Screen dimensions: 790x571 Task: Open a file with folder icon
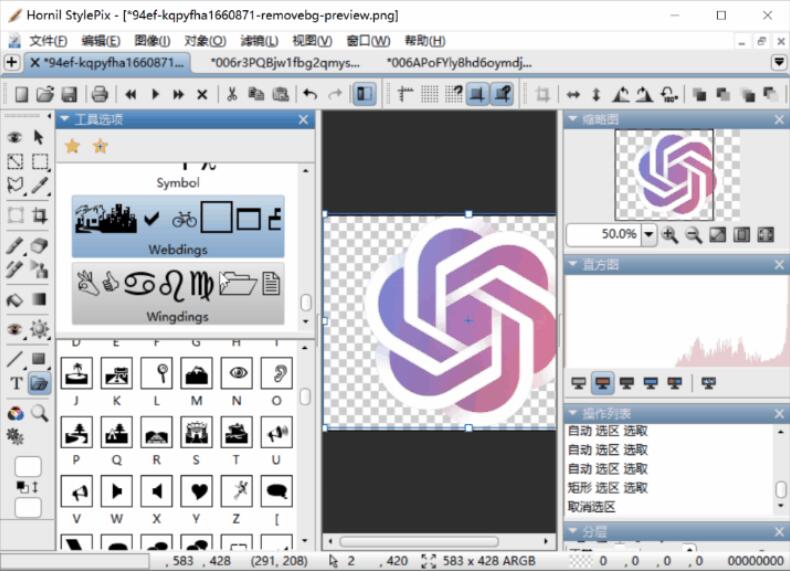(x=45, y=94)
